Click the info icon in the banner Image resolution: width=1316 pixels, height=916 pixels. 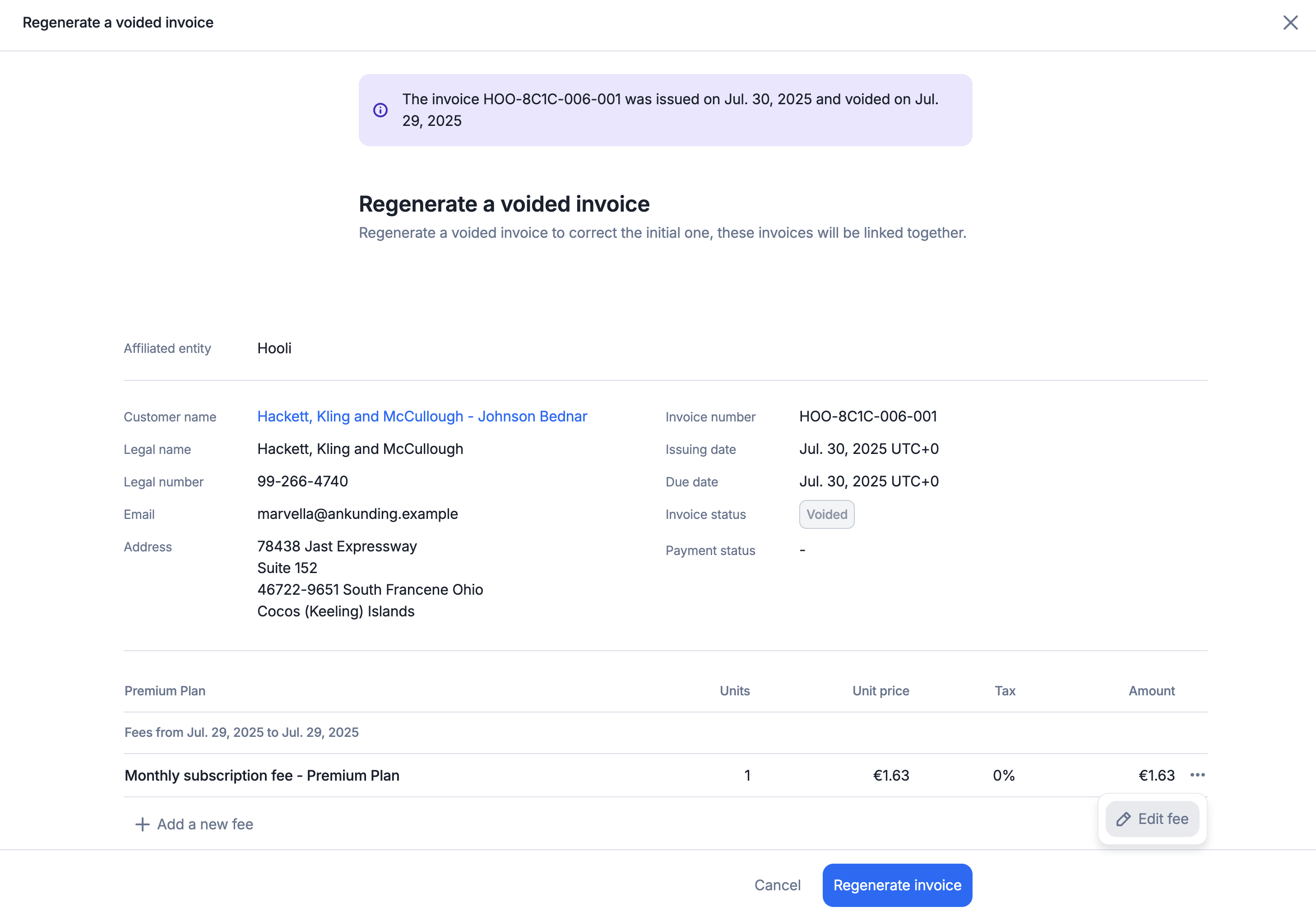click(380, 110)
